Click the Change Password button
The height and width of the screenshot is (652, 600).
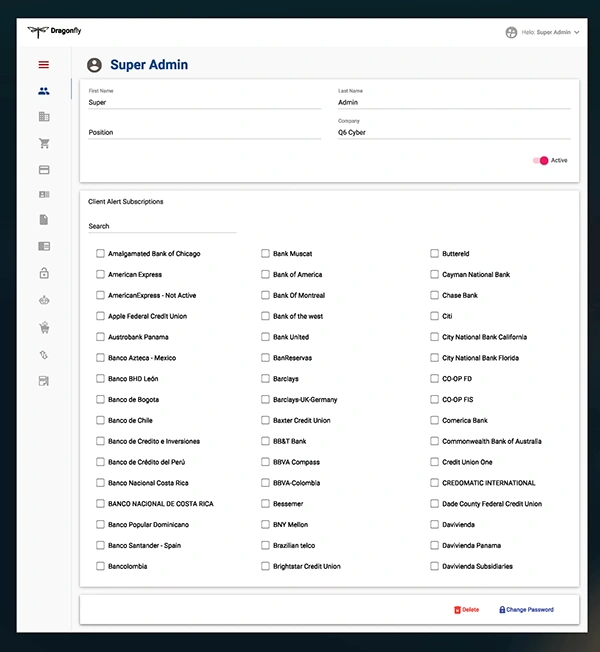click(526, 610)
